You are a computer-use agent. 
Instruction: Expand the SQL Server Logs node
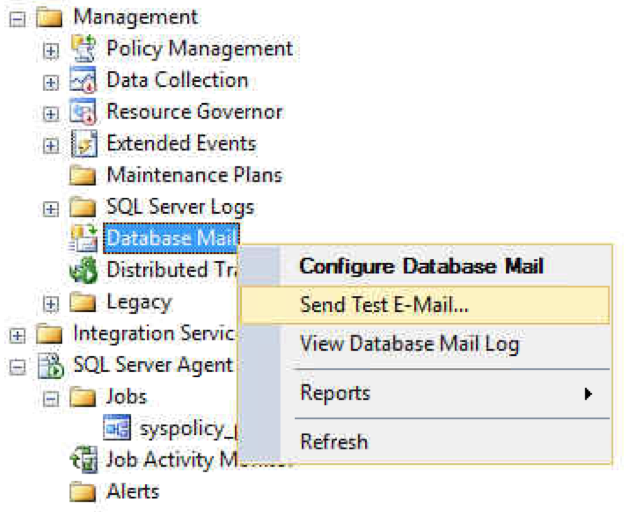tap(51, 209)
